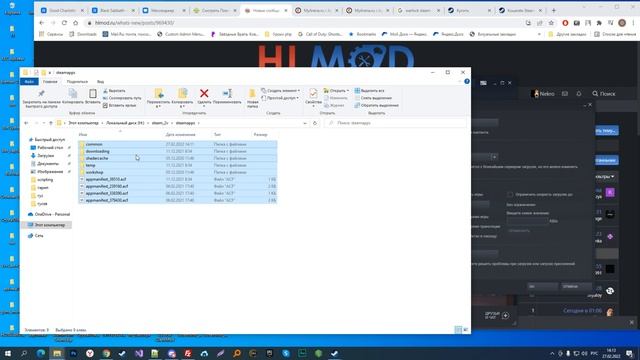Image resolution: width=640 pixels, height=360 pixels.
Task: Click Explorer up one level arrow
Action: [51, 123]
